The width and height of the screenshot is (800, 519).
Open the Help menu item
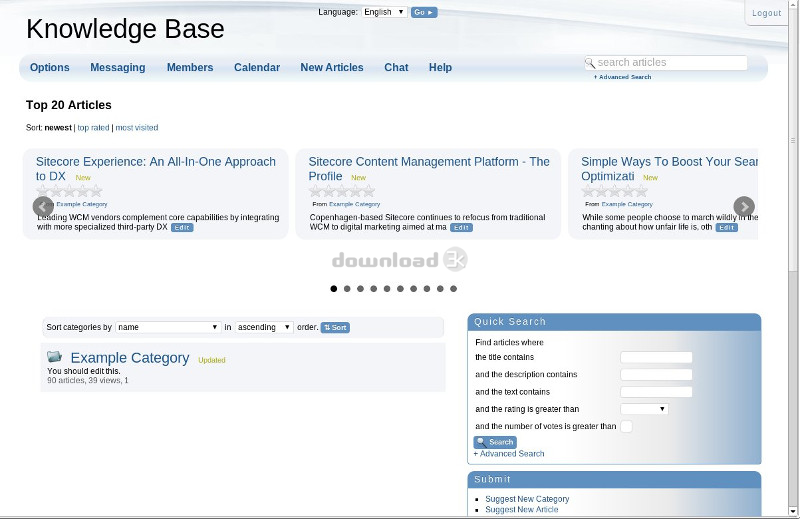pyautogui.click(x=440, y=67)
